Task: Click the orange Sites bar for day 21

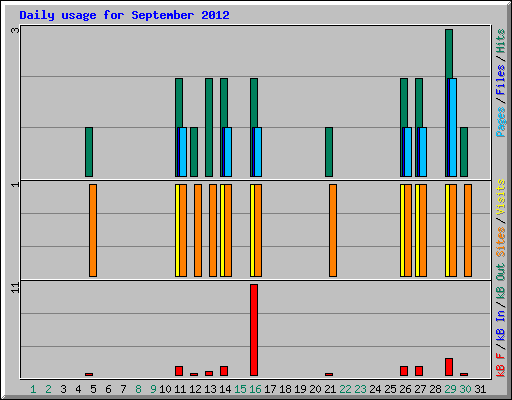Action: (333, 230)
